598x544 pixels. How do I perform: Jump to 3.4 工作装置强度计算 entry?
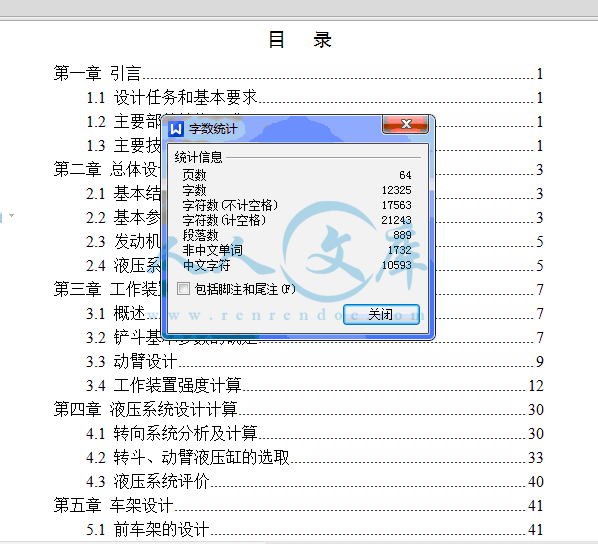[x=315, y=385]
